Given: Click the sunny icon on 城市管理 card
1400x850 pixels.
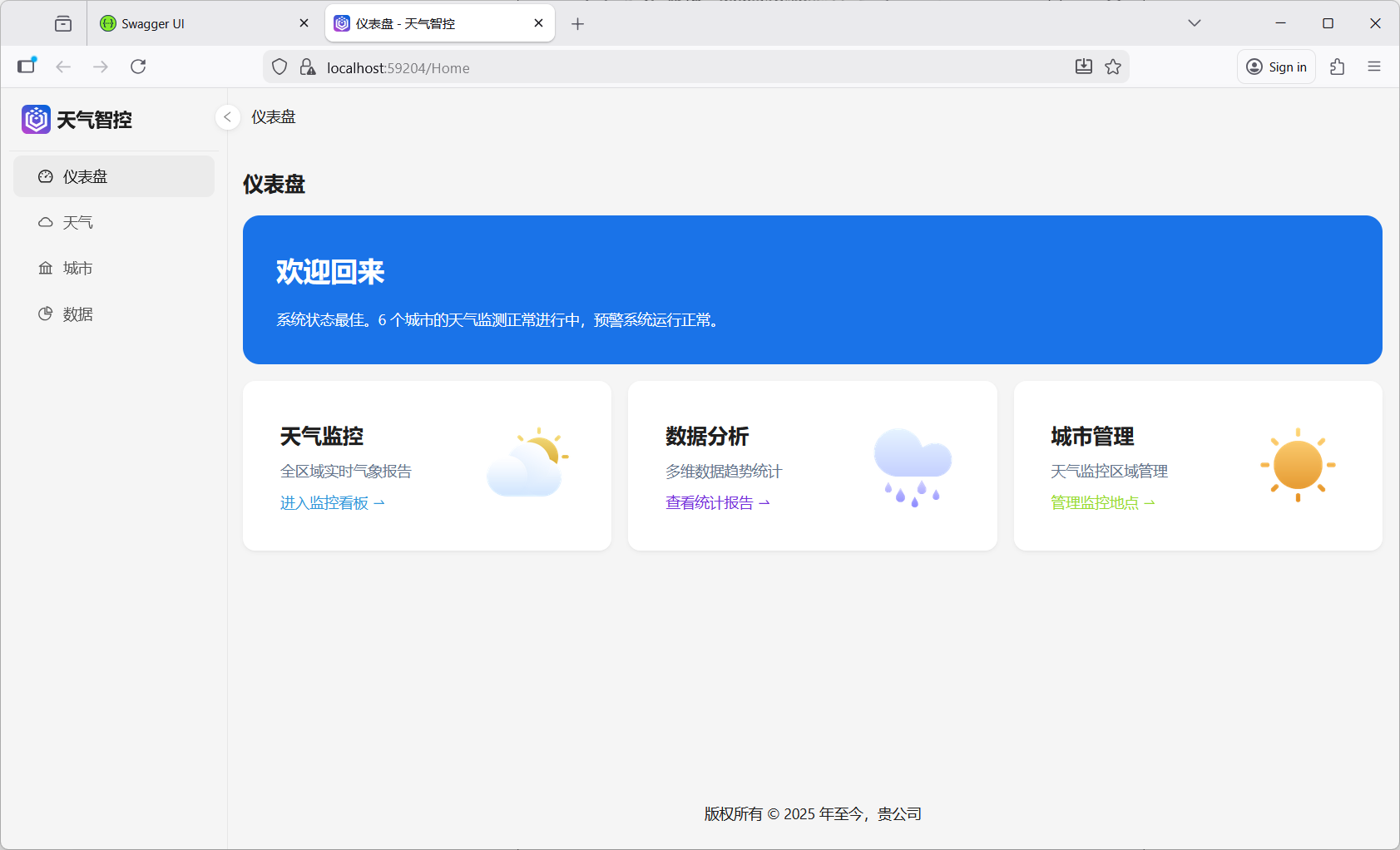Looking at the screenshot, I should point(1298,465).
